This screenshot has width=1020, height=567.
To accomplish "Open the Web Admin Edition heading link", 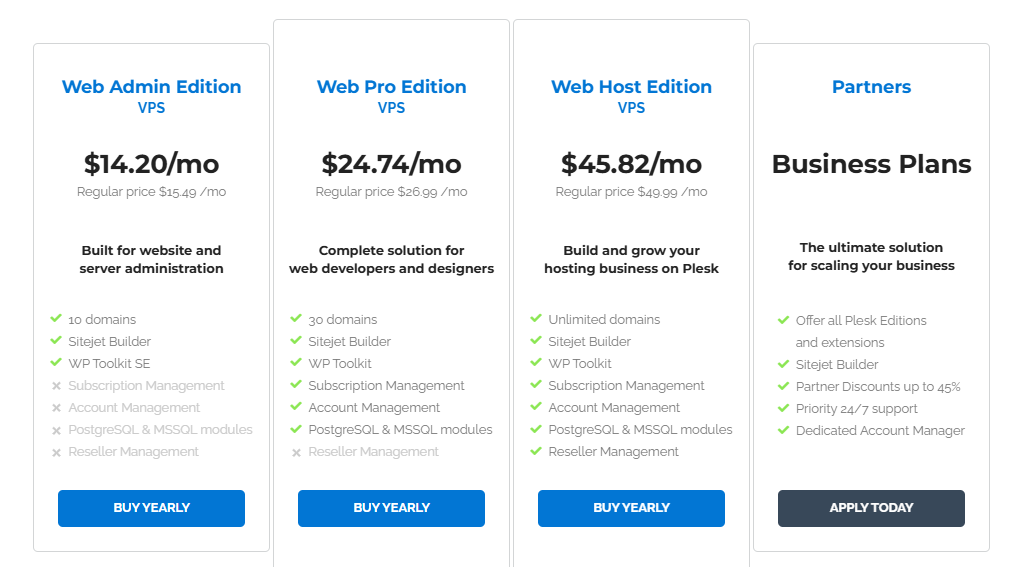I will [x=151, y=87].
